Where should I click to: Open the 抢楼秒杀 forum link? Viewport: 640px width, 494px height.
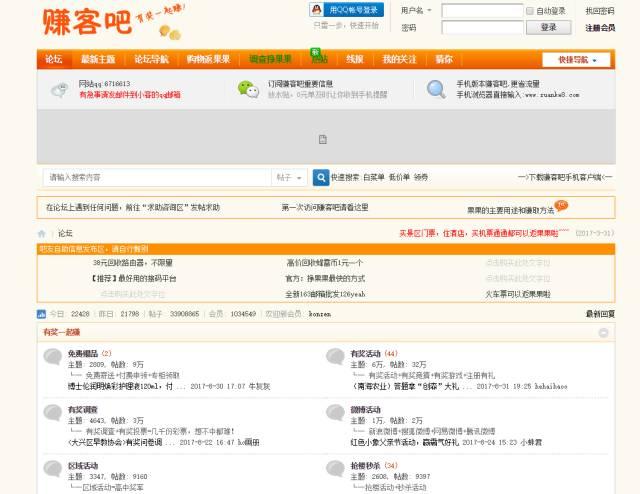click(366, 465)
